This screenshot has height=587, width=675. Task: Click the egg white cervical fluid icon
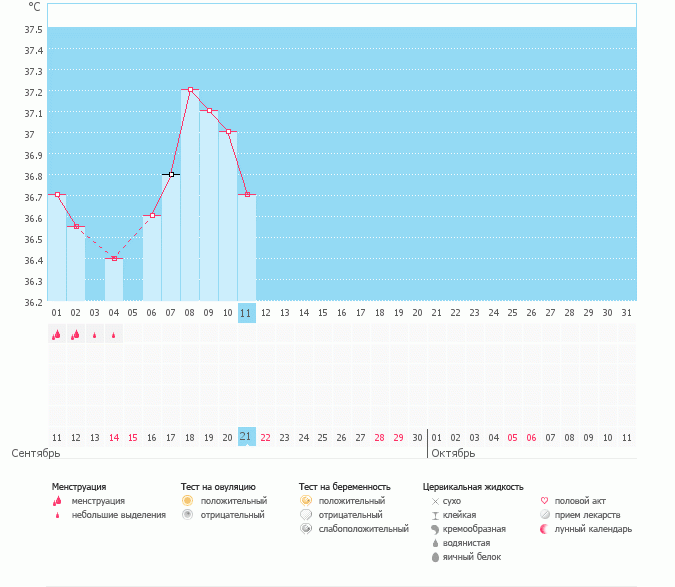pos(434,557)
